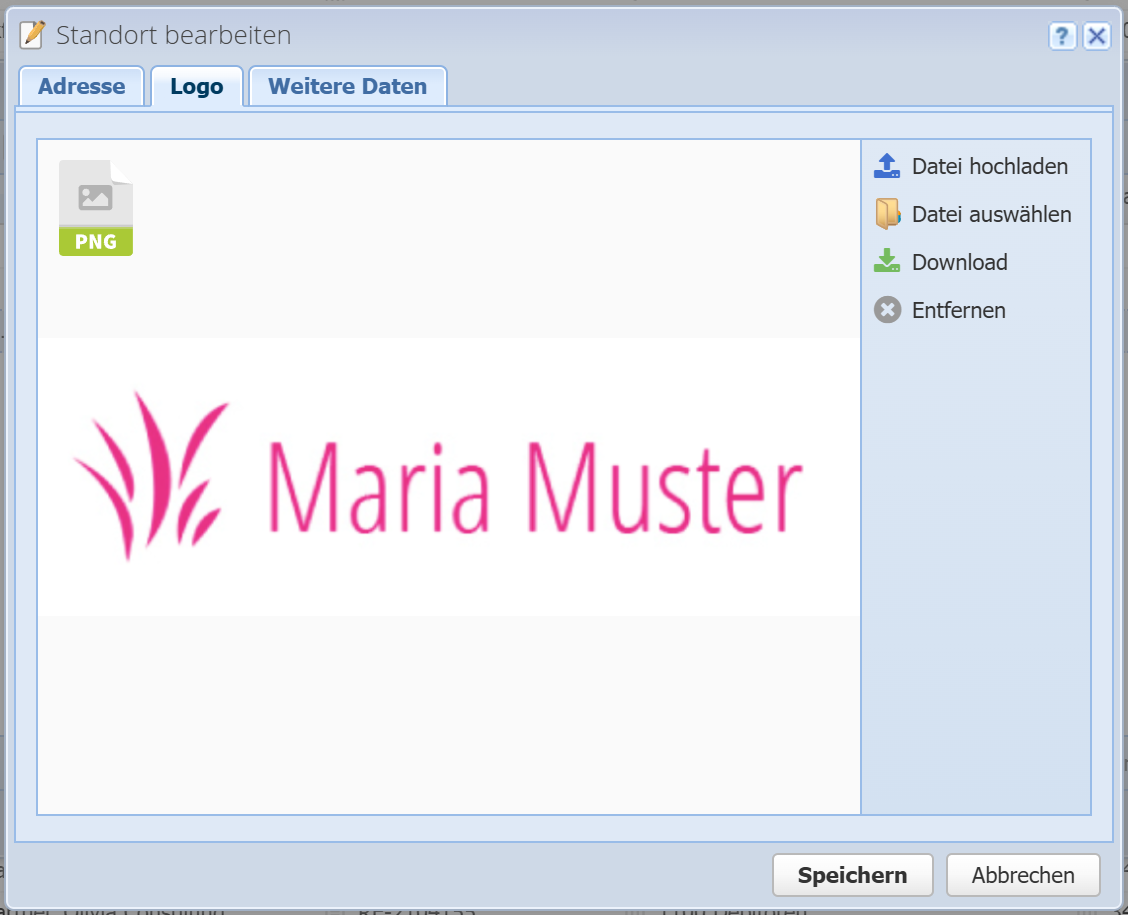Viewport: 1128px width, 915px height.
Task: Click the Datei hochladen text label
Action: pos(989,166)
